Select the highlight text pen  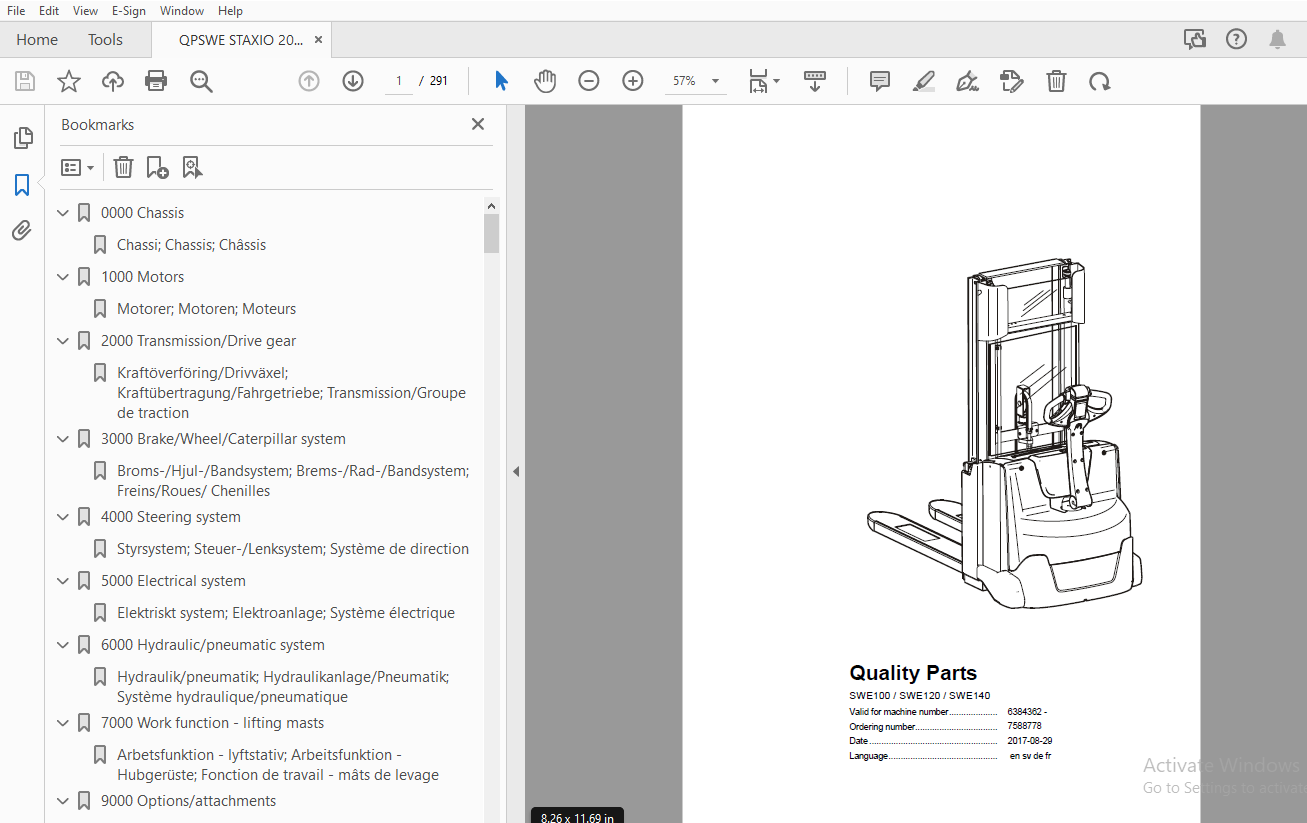pyautogui.click(x=924, y=81)
